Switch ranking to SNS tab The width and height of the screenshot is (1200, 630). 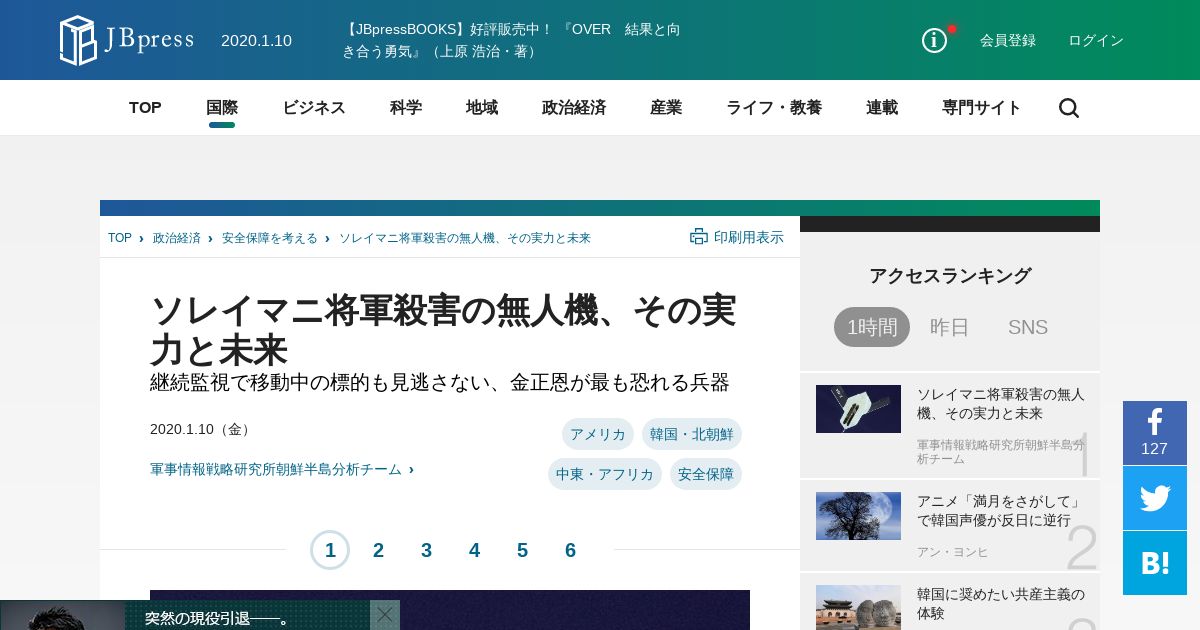tap(1028, 327)
